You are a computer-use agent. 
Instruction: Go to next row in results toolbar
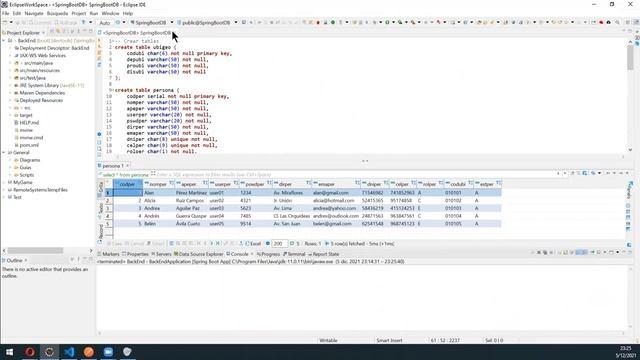click(x=211, y=244)
